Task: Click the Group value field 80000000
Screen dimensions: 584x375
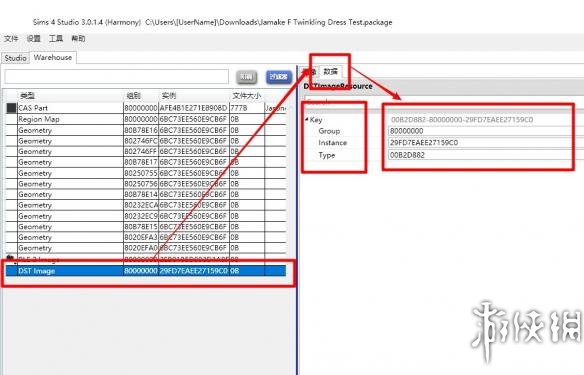Action: click(480, 131)
